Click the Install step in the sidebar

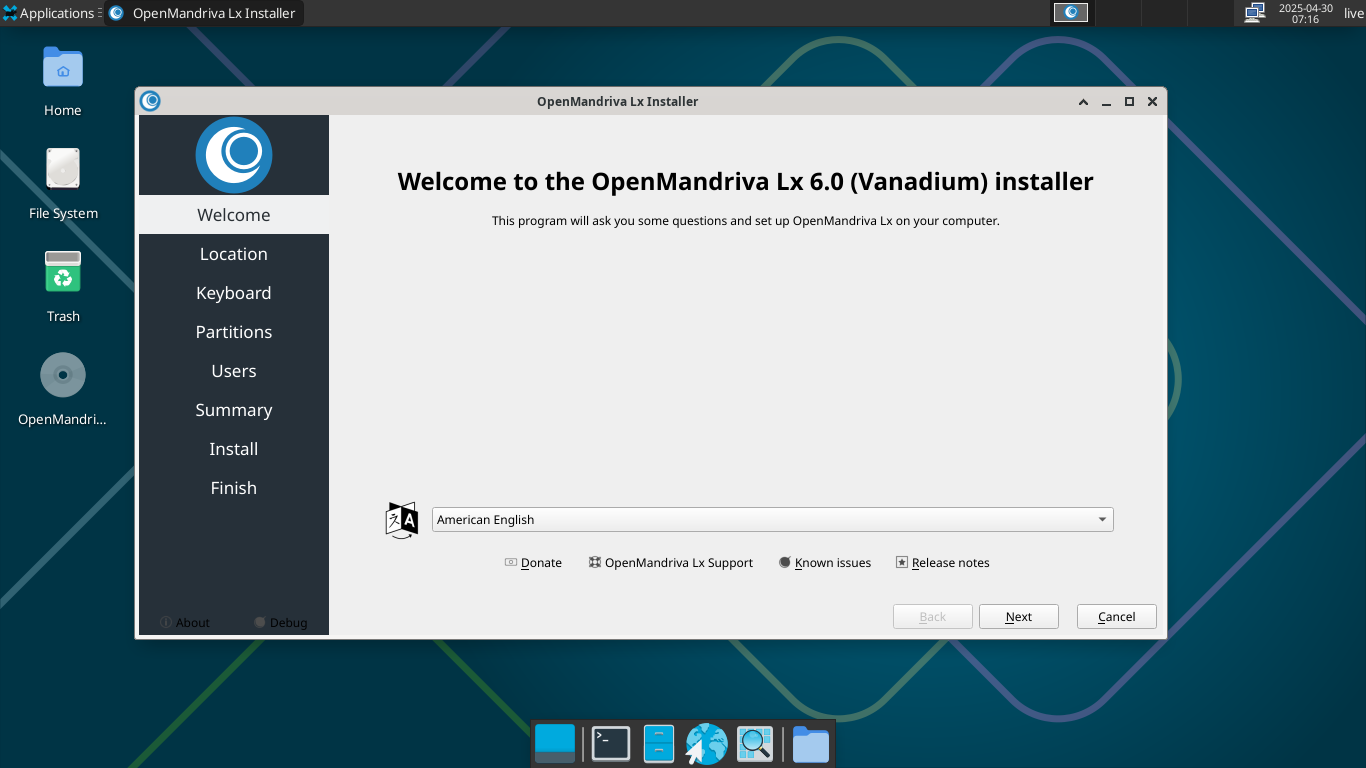coord(234,449)
